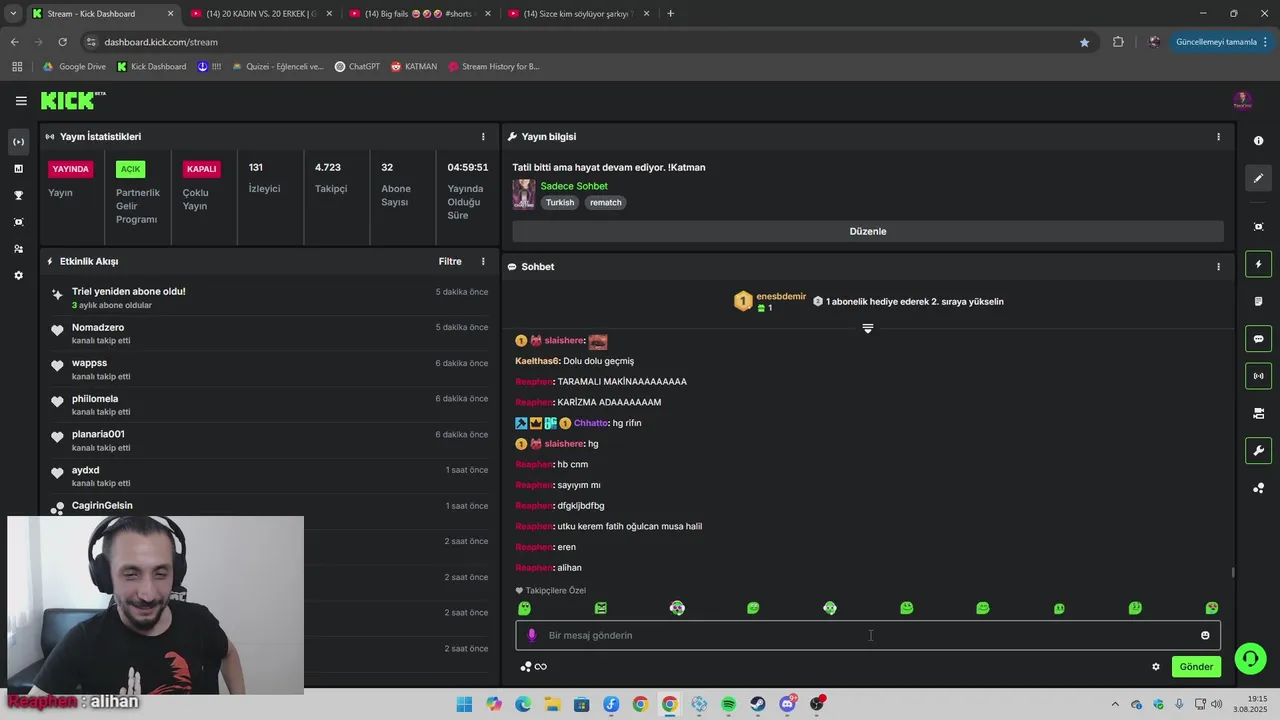Open the community people icon in left sidebar
This screenshot has height=720, width=1280.
[18, 249]
